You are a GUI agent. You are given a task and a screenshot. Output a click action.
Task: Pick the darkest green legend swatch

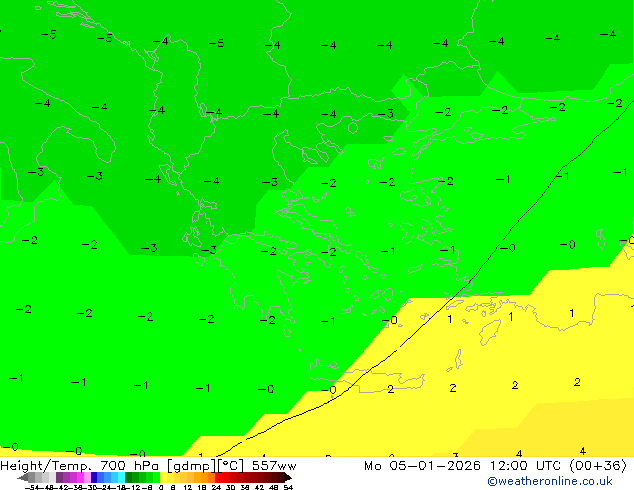coord(129,477)
